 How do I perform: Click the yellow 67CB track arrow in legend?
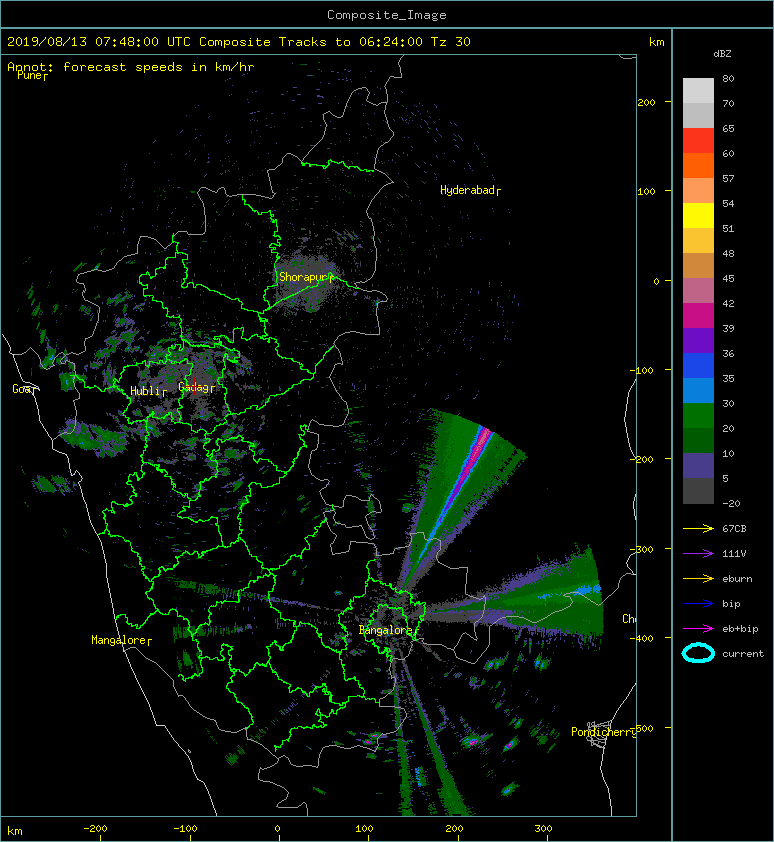pos(698,529)
